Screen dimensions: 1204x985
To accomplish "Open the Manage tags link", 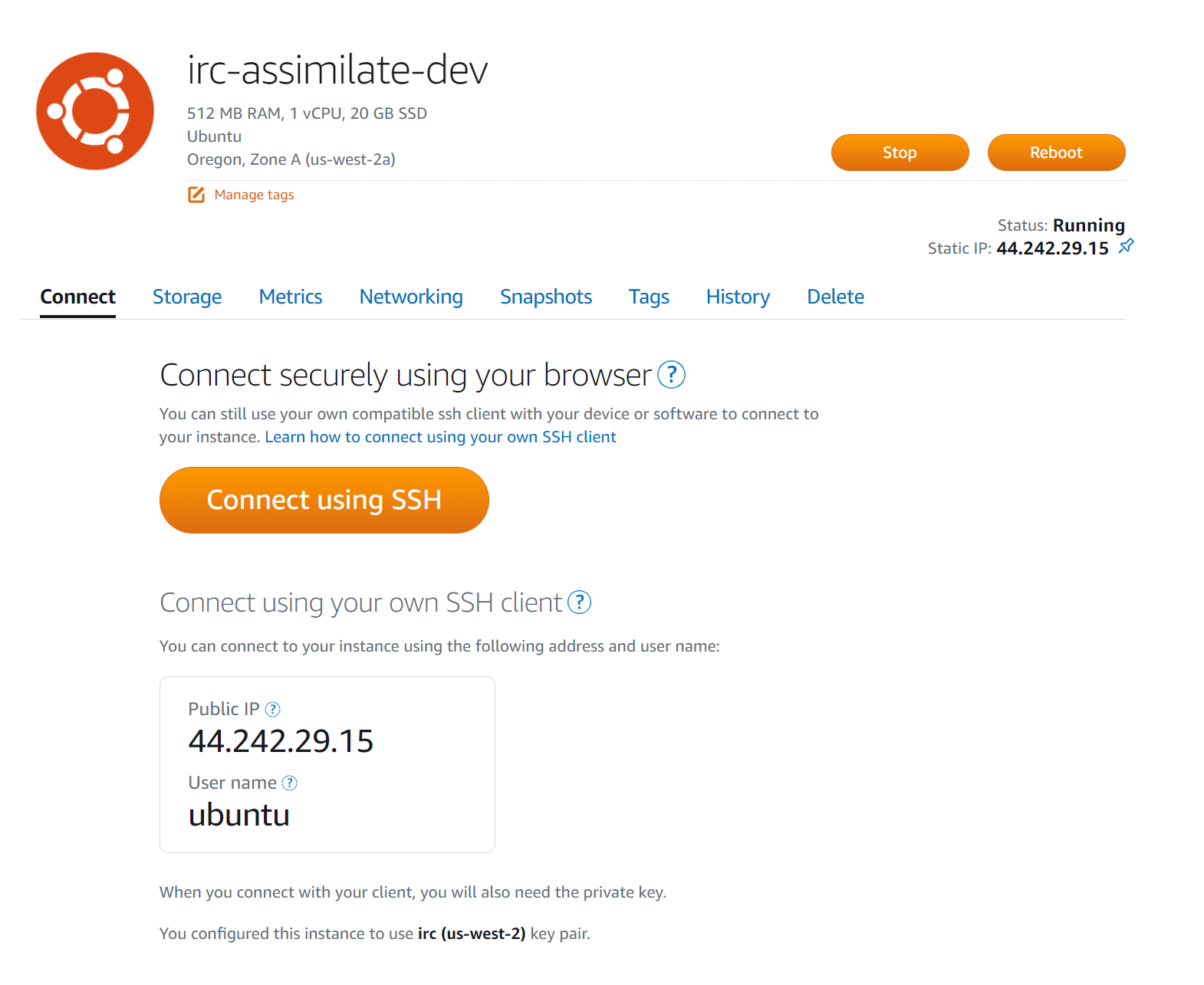I will click(254, 195).
